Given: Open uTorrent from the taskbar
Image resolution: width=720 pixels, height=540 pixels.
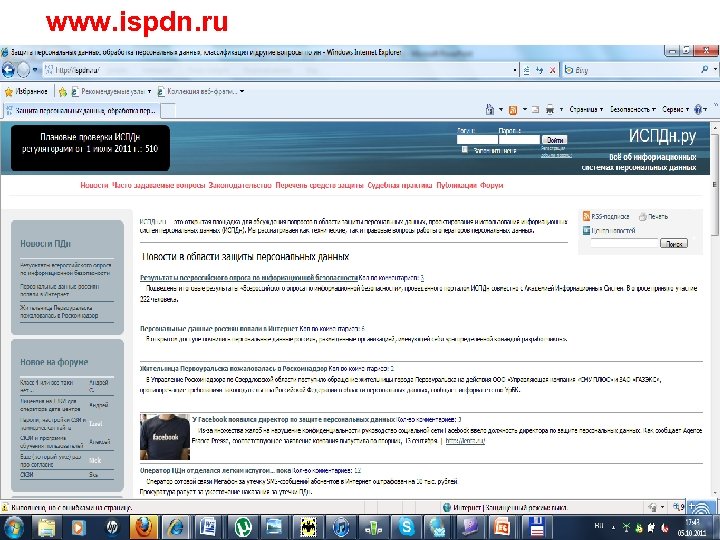Looking at the screenshot, I should (242, 527).
